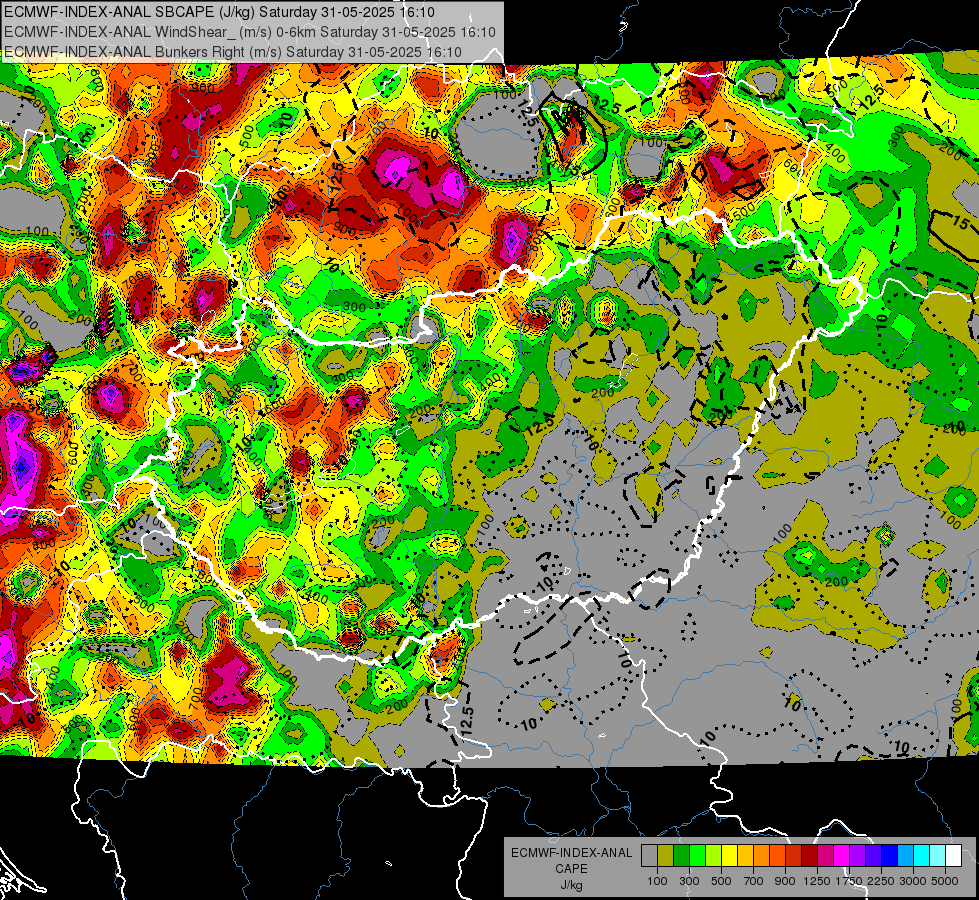
Task: Click the magenta swatch before tick 1750
Action: pyautogui.click(x=842, y=856)
